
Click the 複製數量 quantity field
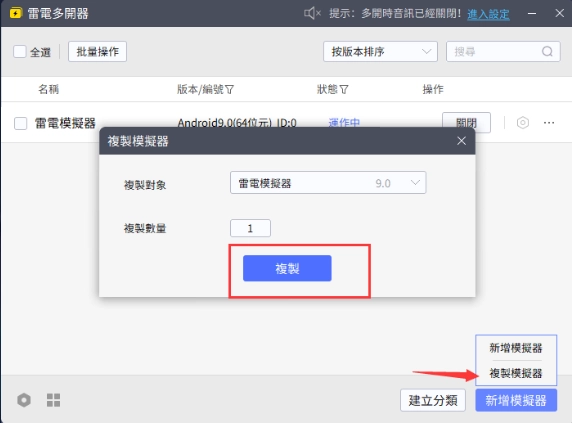(x=250, y=228)
